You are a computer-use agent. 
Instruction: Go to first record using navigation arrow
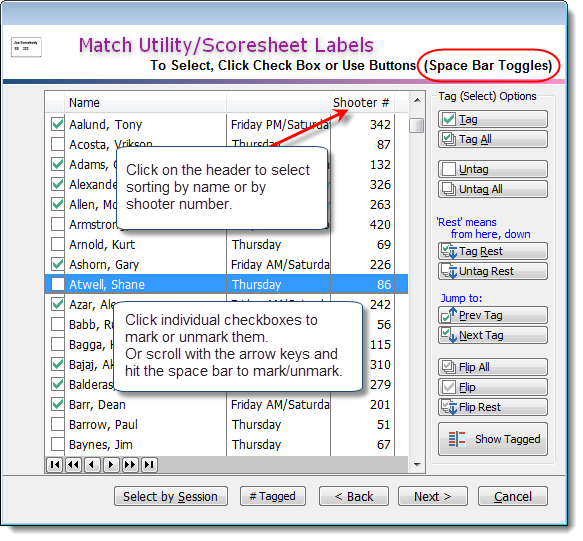click(x=55, y=465)
